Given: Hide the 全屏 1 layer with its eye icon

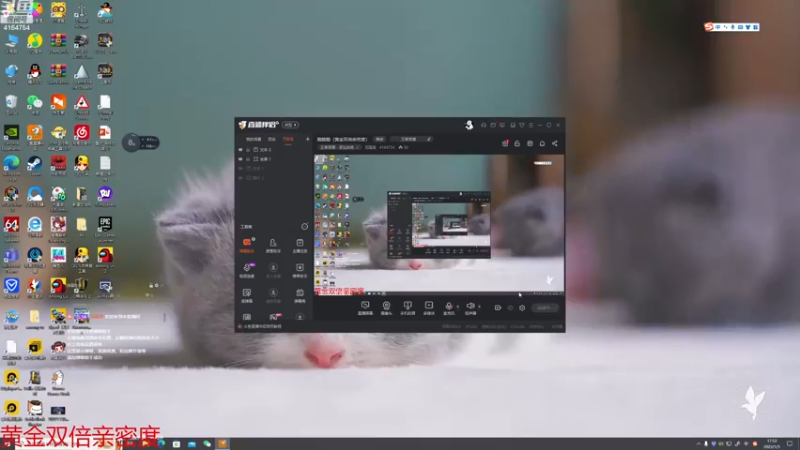Looking at the screenshot, I should click(240, 159).
